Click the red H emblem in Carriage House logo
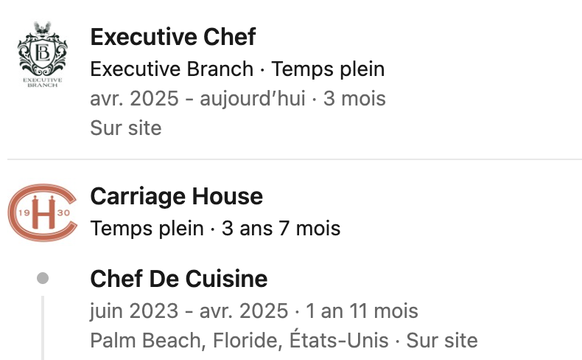This screenshot has width=582, height=360. coord(43,213)
